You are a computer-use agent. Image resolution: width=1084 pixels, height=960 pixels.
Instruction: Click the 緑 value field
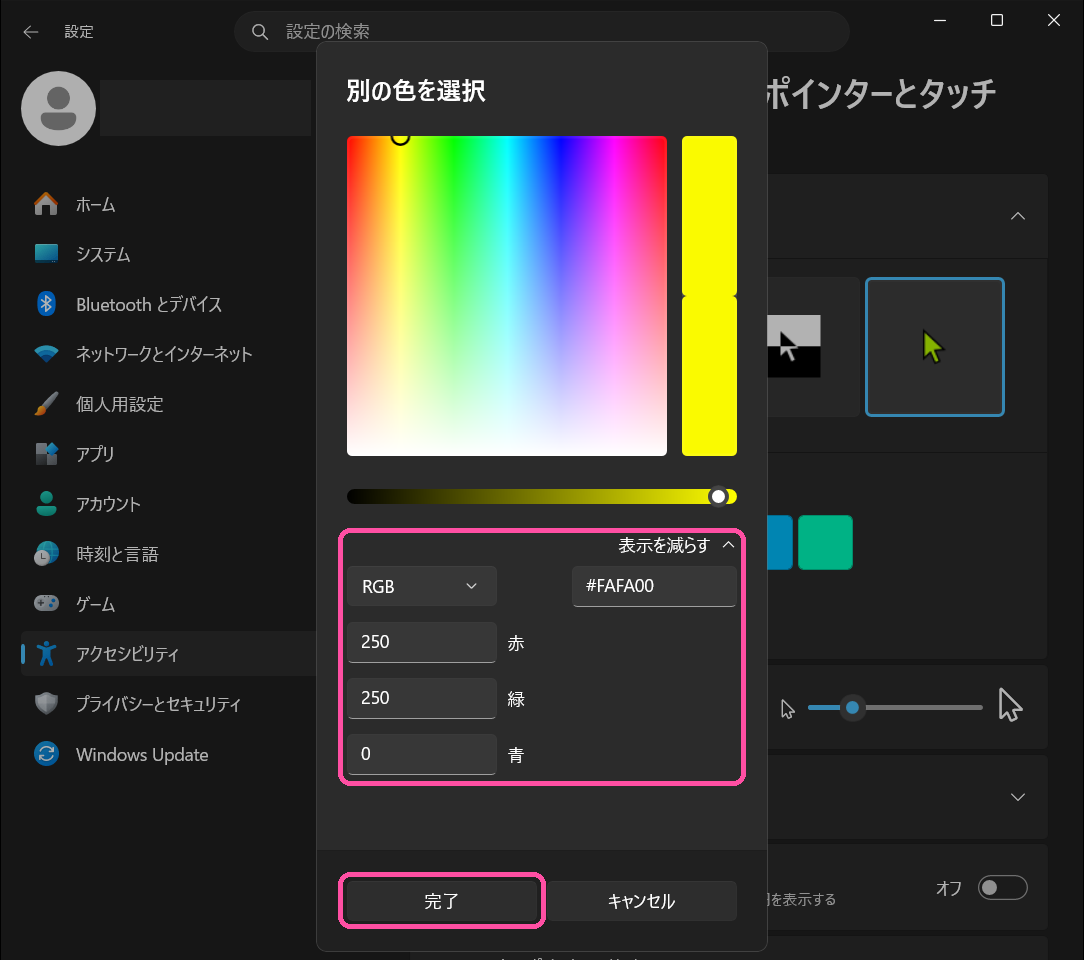point(422,698)
